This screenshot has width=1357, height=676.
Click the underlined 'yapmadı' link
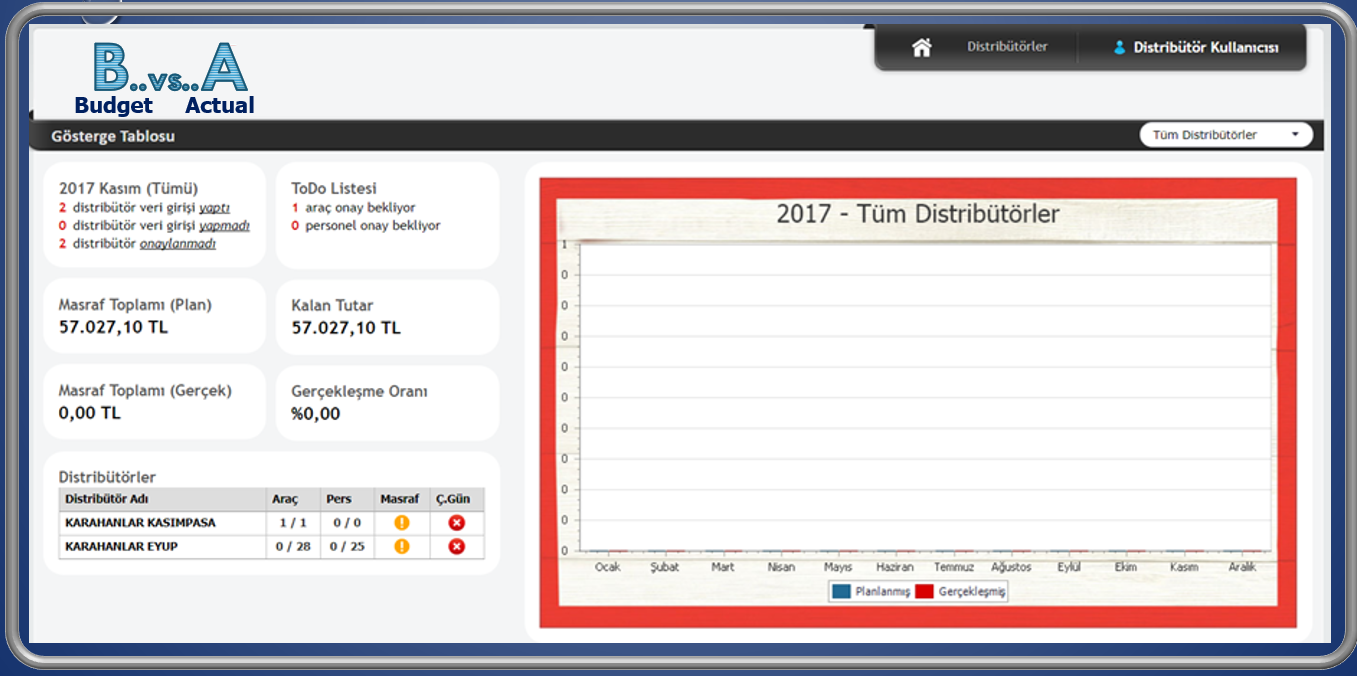point(224,226)
